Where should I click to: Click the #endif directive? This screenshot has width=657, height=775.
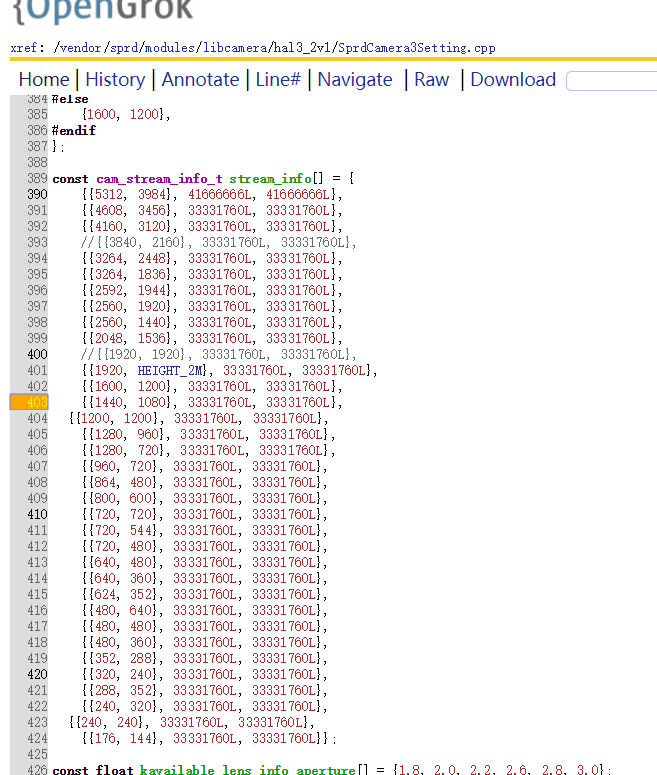click(74, 130)
